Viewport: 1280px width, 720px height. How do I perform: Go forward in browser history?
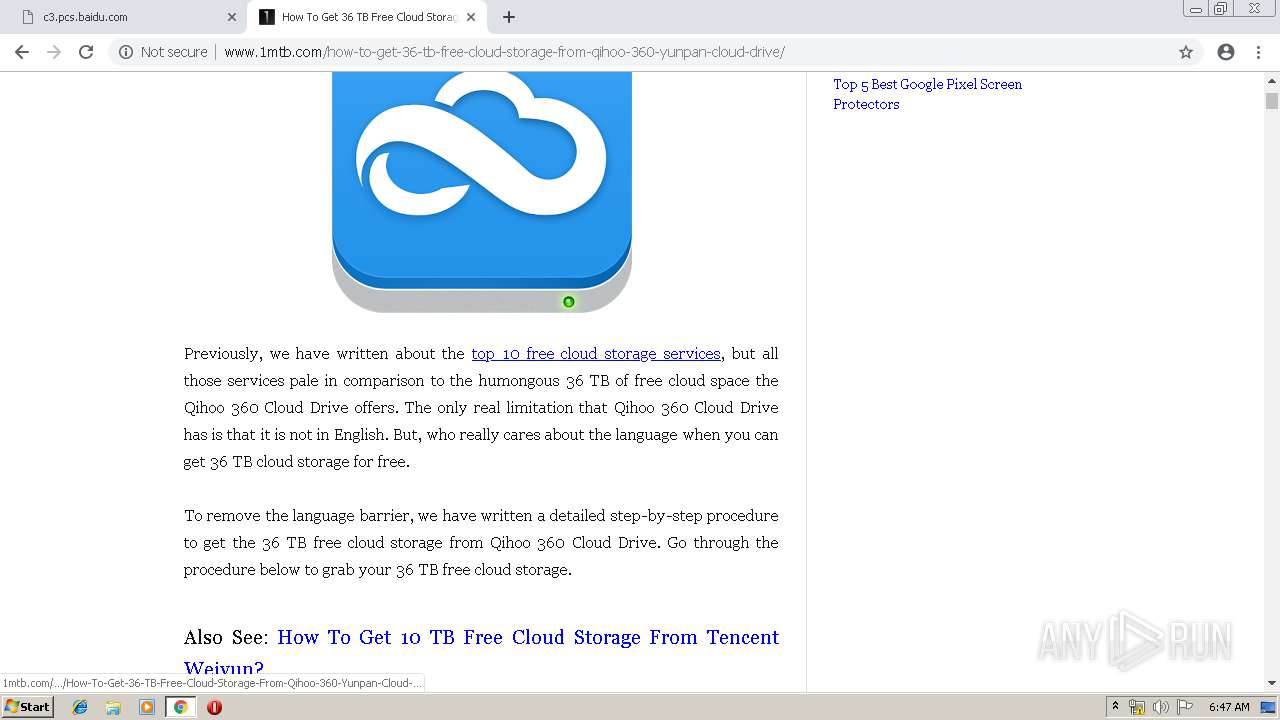(x=54, y=52)
